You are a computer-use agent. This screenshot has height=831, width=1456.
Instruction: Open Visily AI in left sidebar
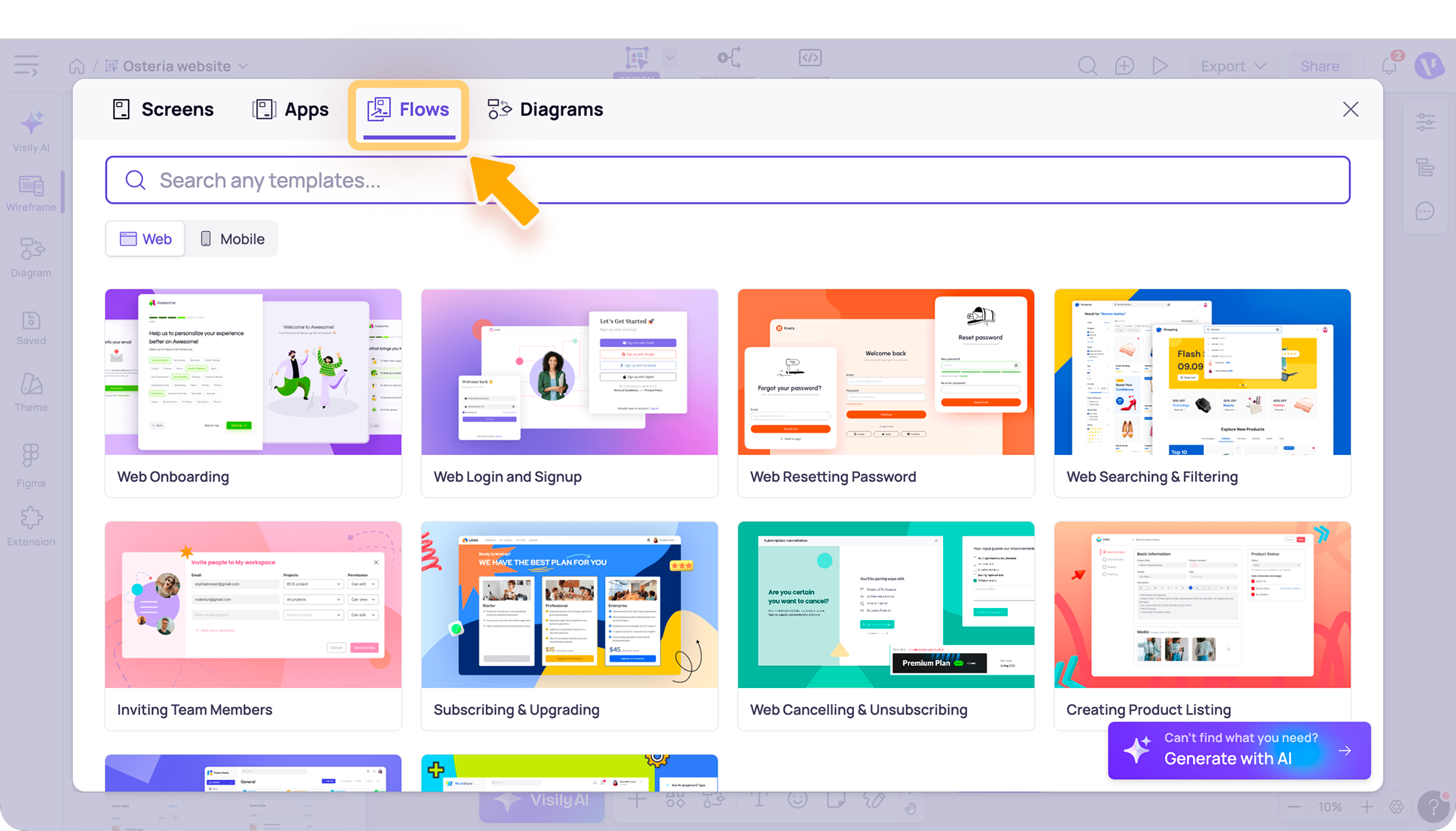31,131
